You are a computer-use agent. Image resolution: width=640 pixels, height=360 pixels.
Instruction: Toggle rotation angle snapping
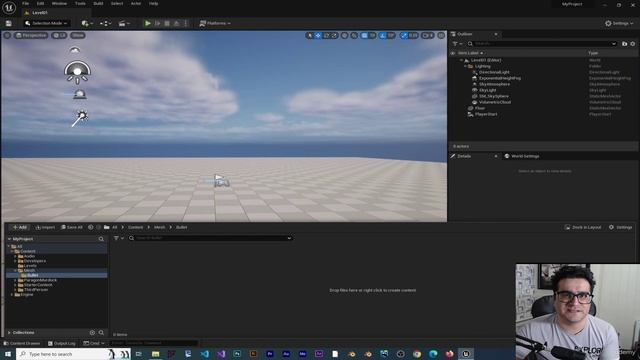382,36
